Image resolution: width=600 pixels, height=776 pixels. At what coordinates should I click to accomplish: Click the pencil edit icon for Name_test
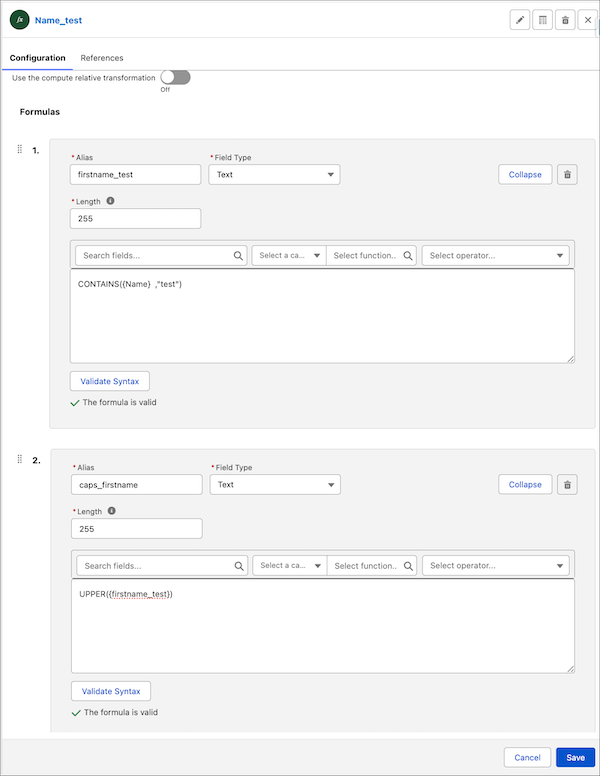520,20
